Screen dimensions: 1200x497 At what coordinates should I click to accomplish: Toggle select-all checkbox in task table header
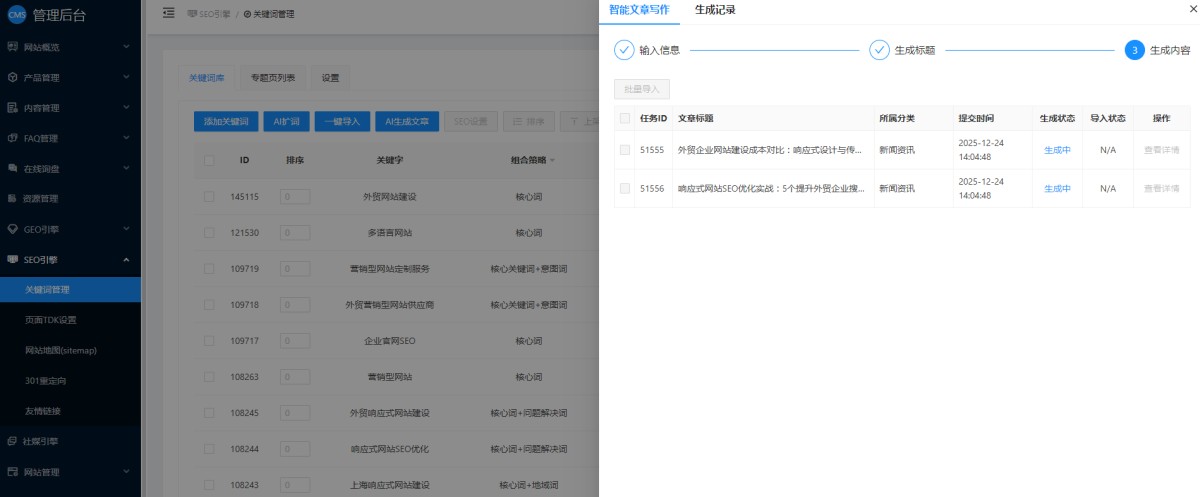[x=625, y=118]
